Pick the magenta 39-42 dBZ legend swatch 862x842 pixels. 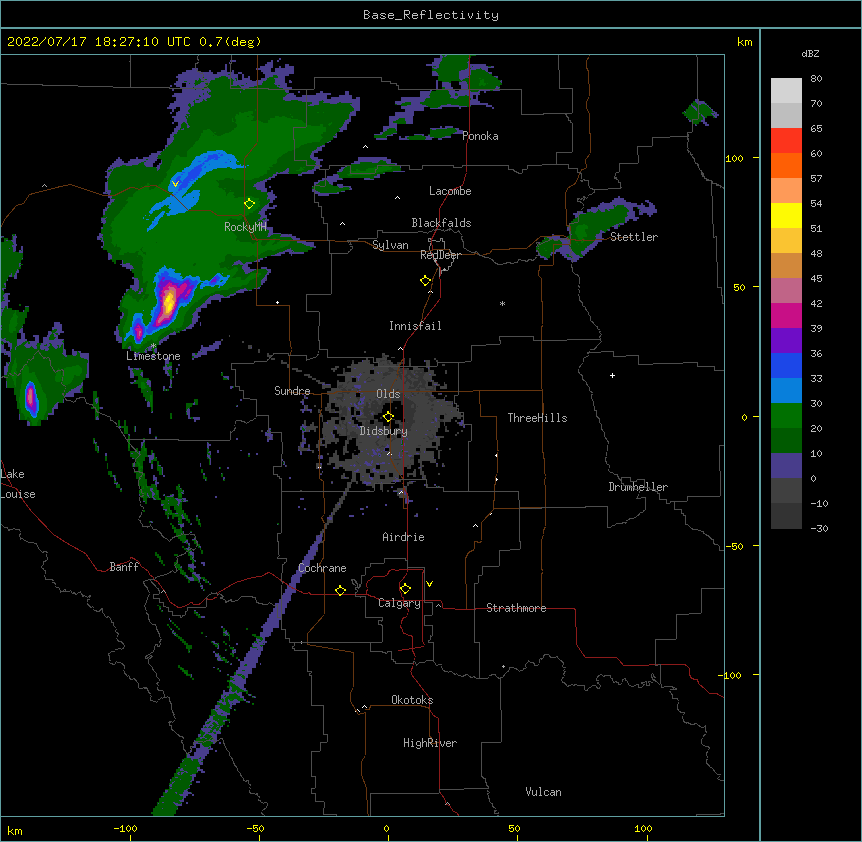click(x=786, y=315)
